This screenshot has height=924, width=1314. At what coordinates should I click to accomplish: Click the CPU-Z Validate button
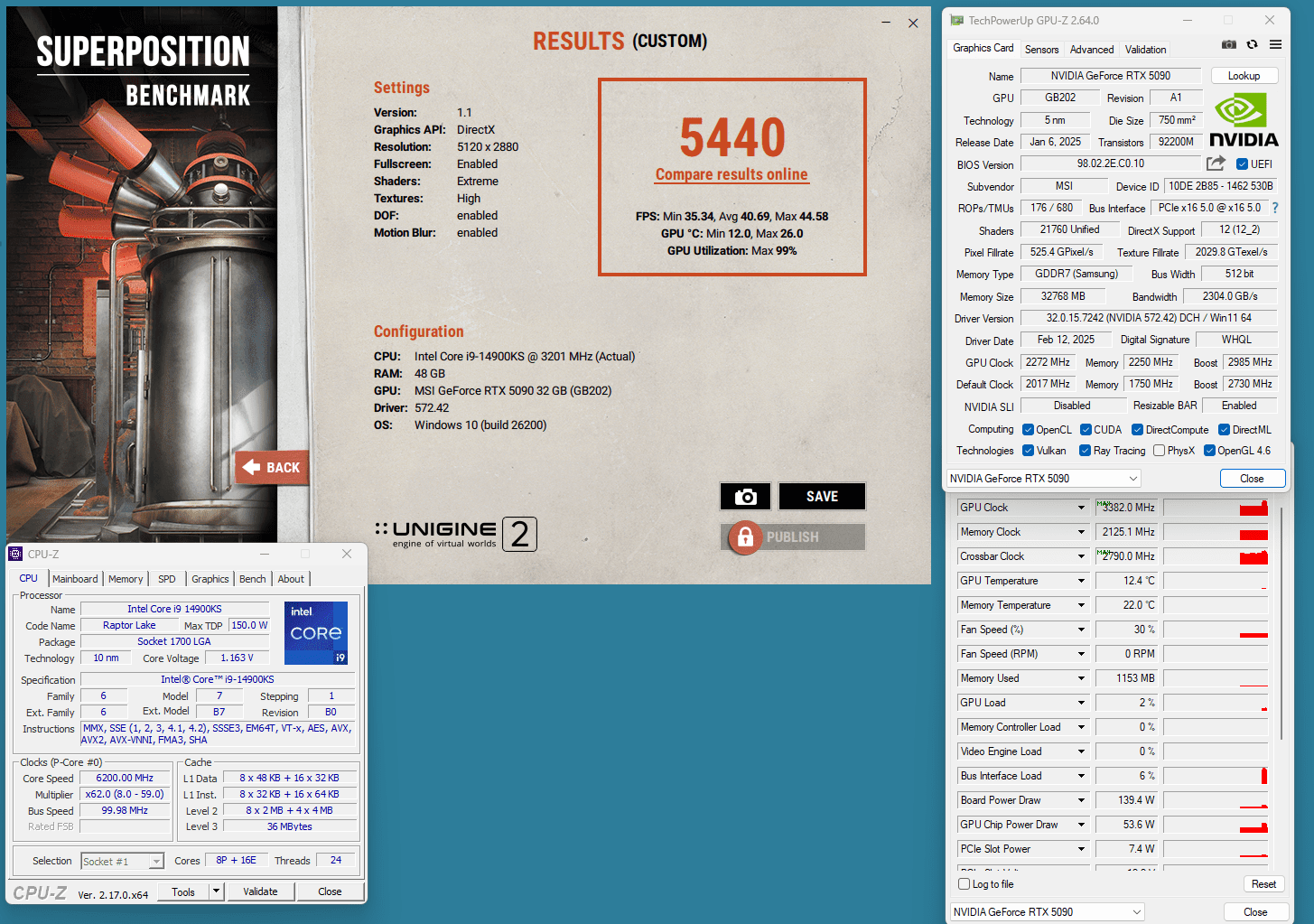(x=260, y=891)
